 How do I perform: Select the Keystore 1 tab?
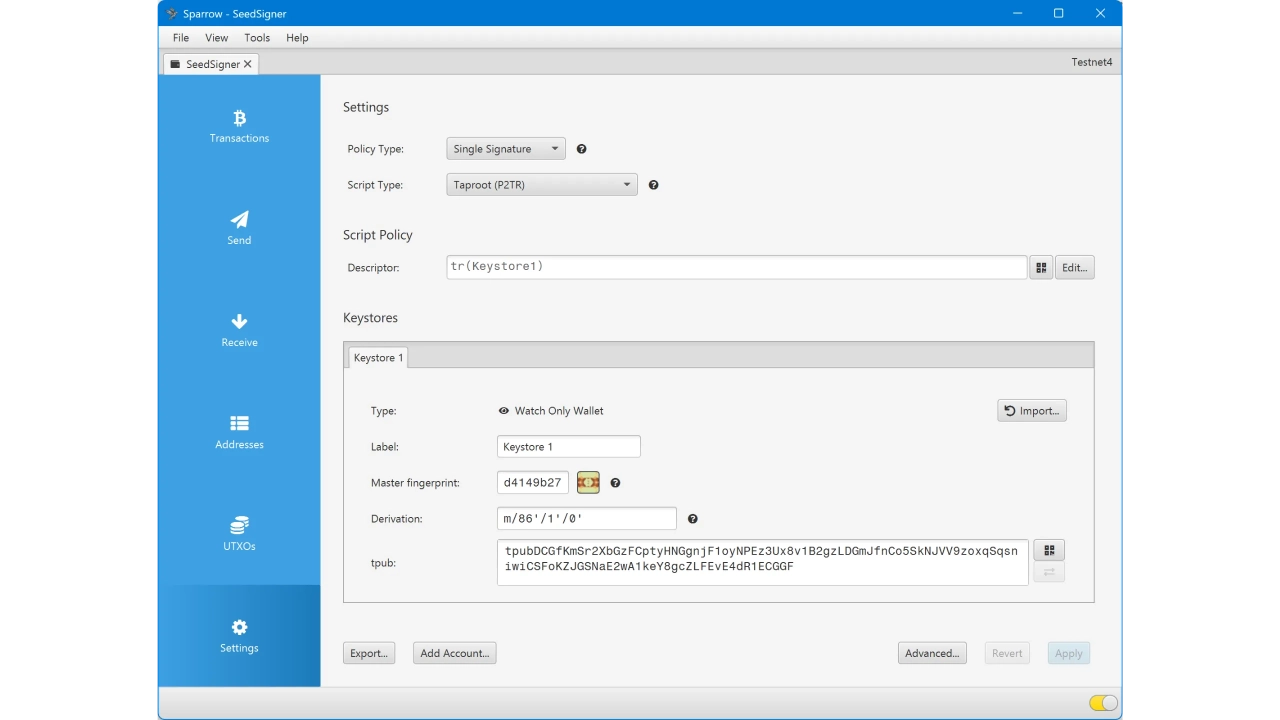(378, 358)
